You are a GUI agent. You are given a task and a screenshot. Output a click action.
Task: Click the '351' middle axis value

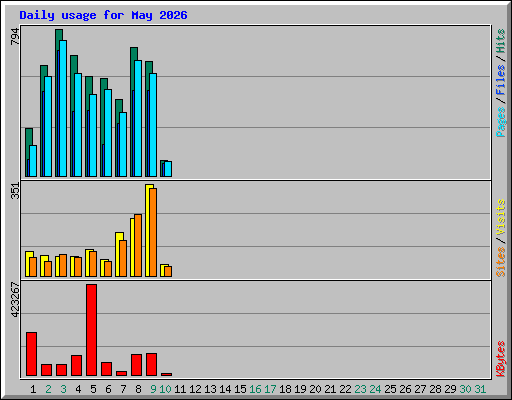click(15, 191)
